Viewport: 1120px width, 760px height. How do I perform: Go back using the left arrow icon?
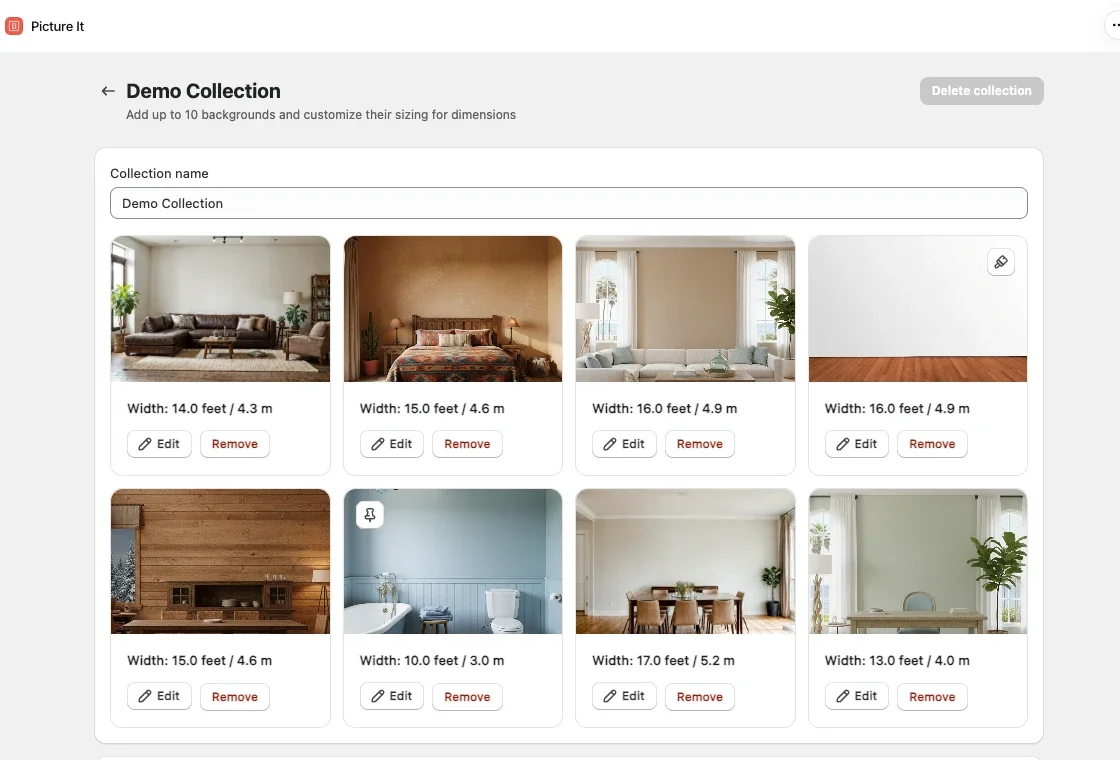tap(108, 91)
